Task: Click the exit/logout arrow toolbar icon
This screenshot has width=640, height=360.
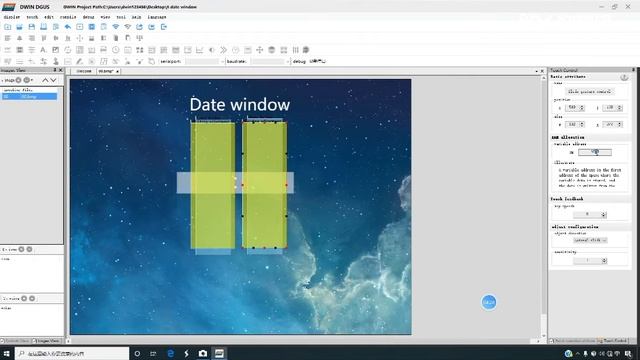Action: tap(164, 27)
